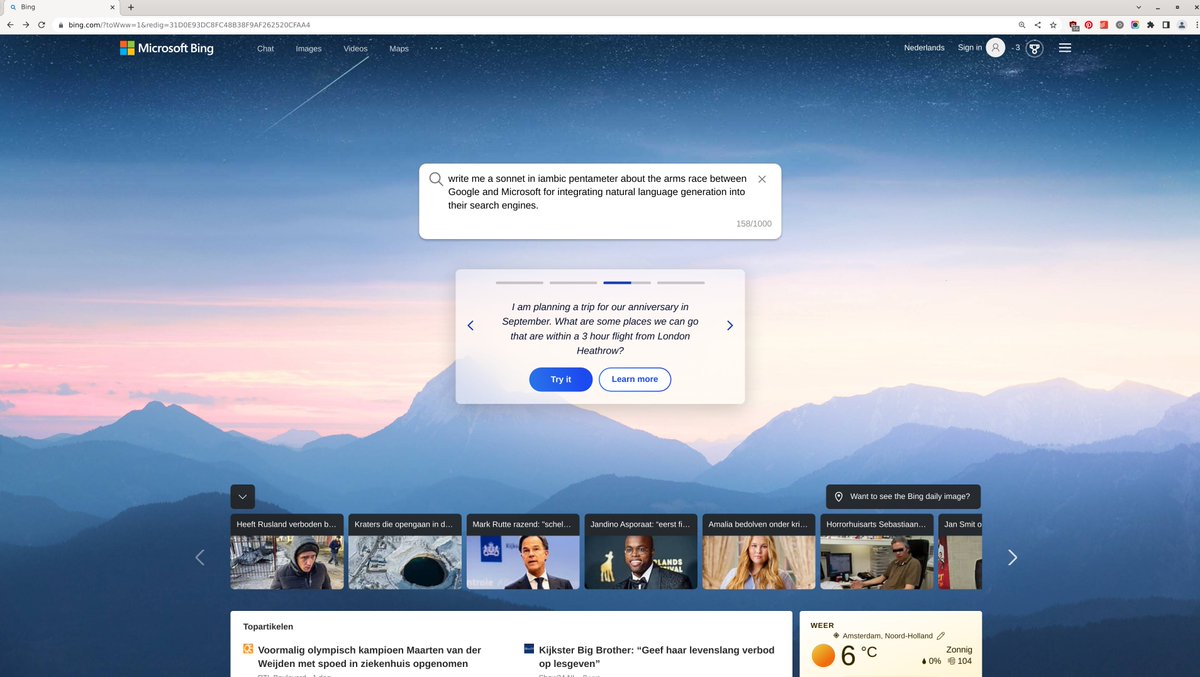The image size is (1200, 677).
Task: Click the Sign in link
Action: click(970, 48)
